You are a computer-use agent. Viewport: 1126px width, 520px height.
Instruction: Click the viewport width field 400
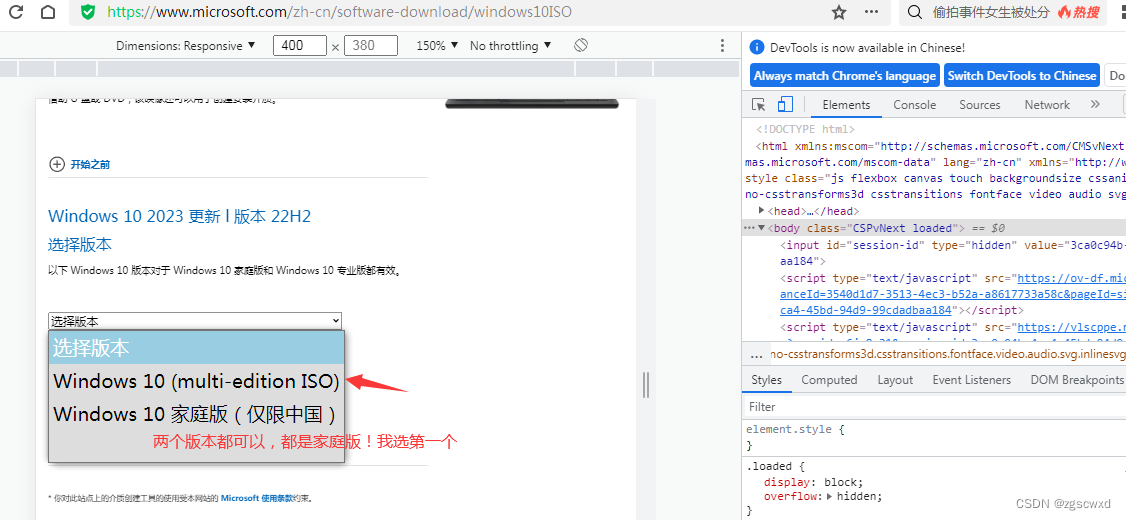click(299, 45)
